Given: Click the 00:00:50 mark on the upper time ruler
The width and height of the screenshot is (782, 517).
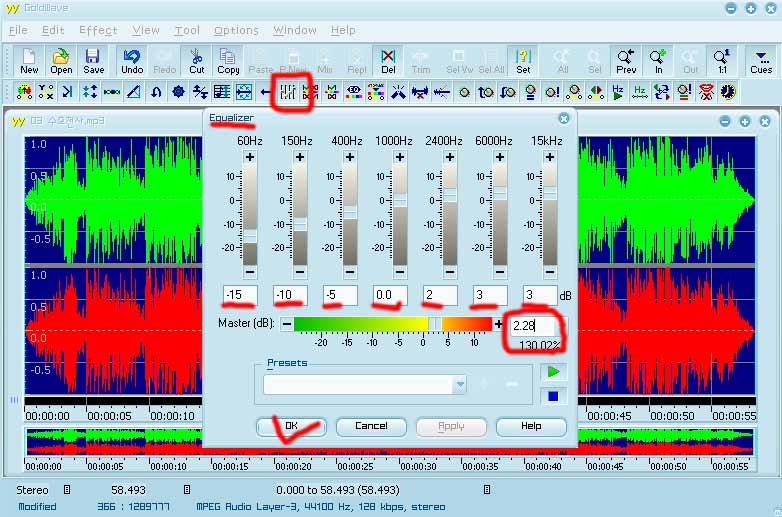Looking at the screenshot, I should pos(672,416).
